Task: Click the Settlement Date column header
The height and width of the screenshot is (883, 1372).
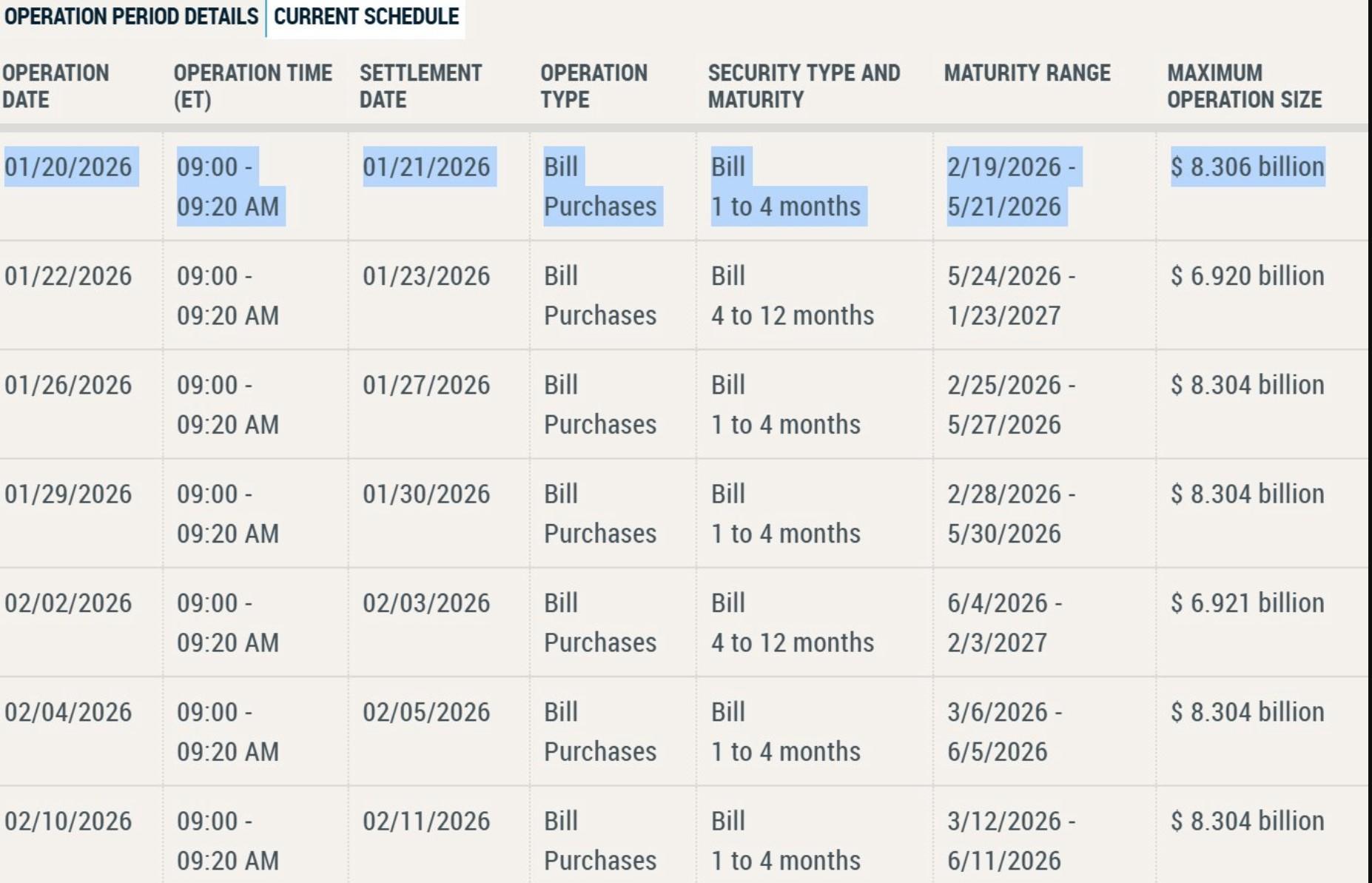Action: pos(420,86)
